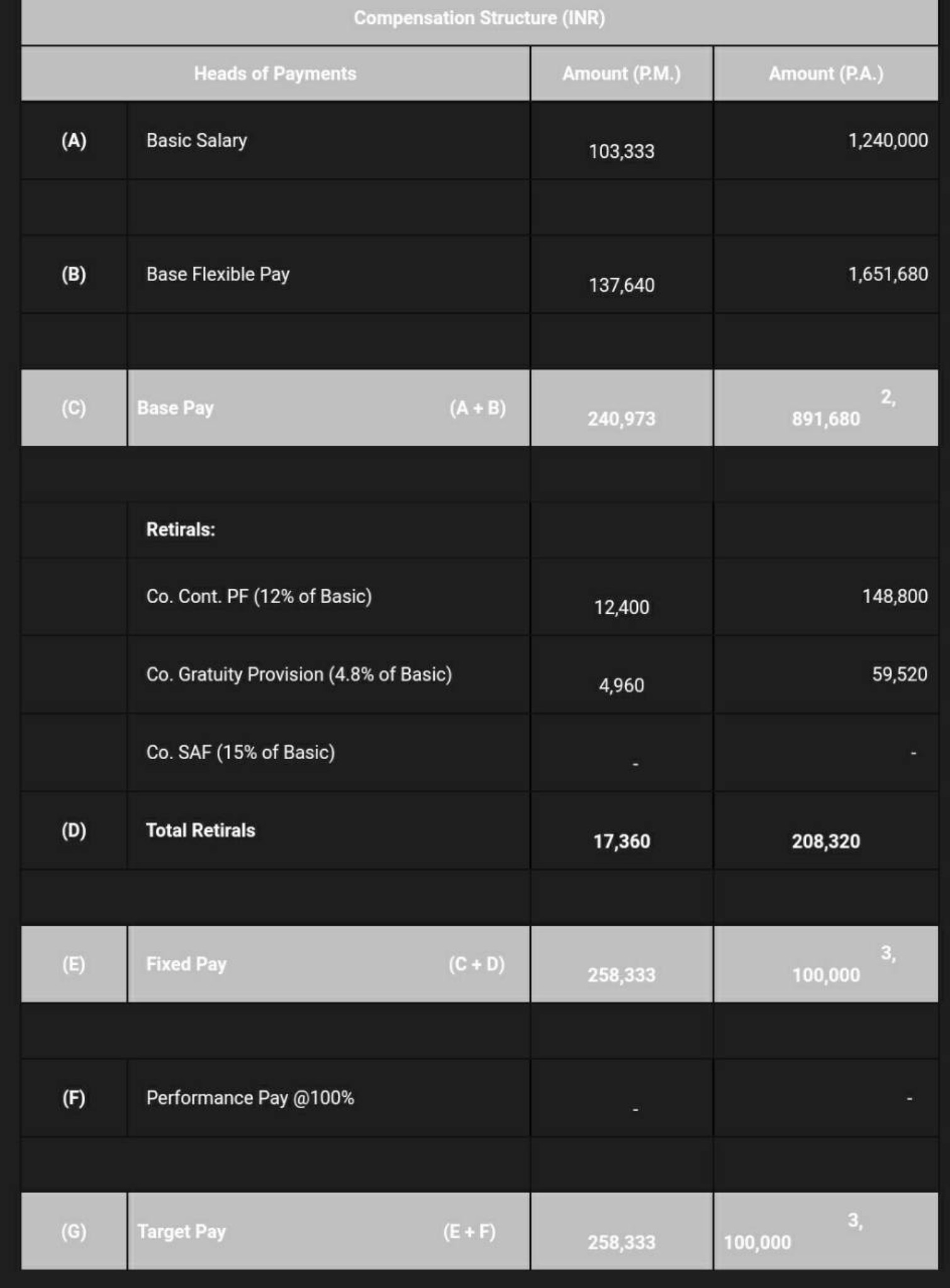Select the Compensation Structure (INR) title
The width and height of the screenshot is (950, 1288).
click(479, 18)
